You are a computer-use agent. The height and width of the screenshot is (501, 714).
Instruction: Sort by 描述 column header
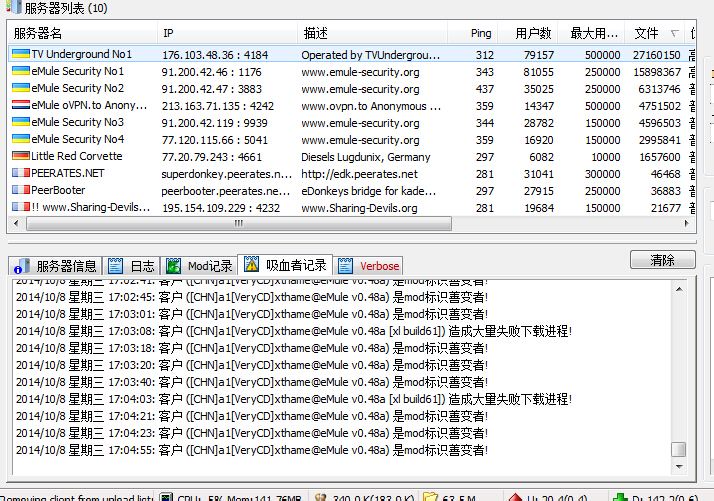click(x=372, y=33)
